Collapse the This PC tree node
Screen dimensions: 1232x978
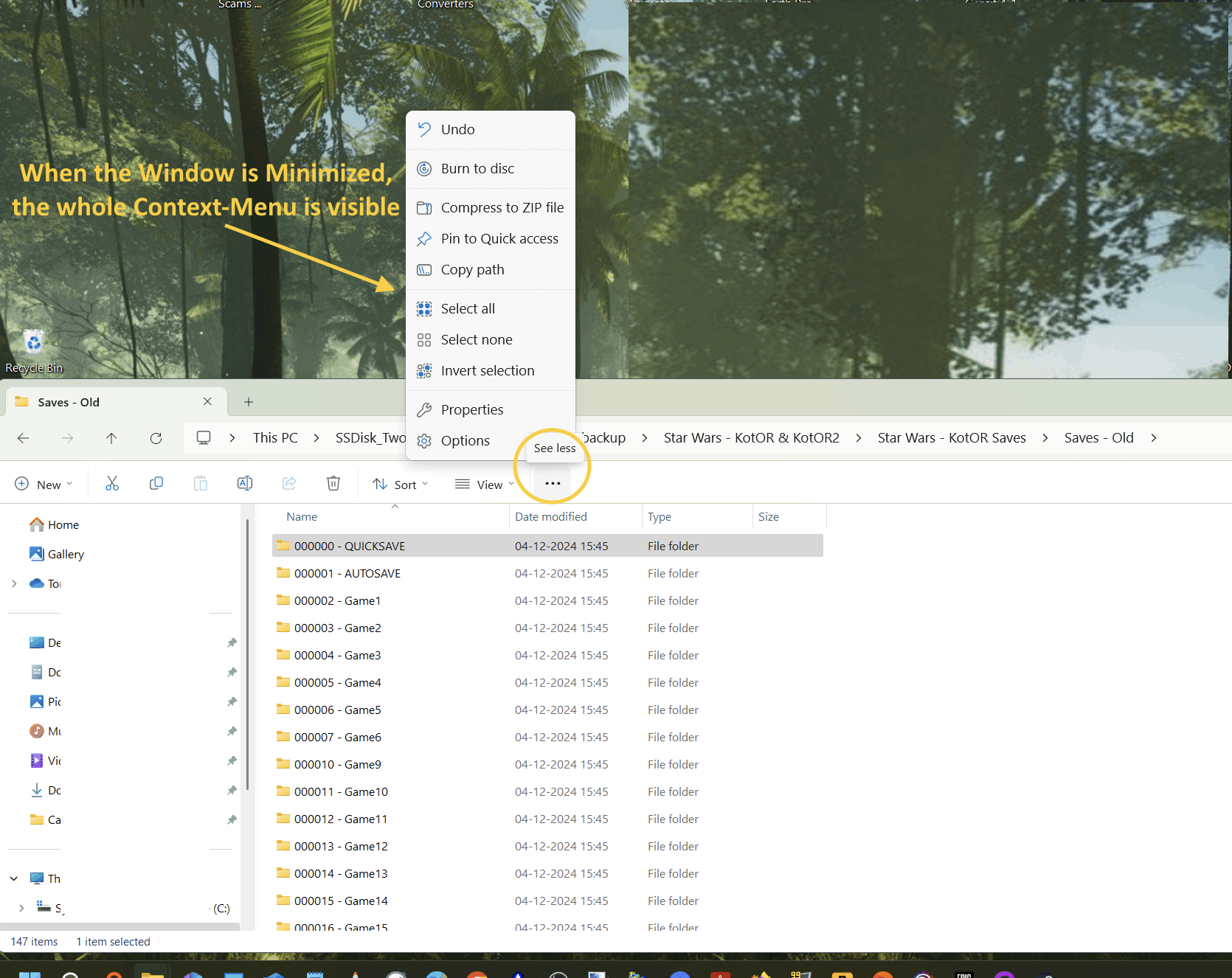pos(14,879)
